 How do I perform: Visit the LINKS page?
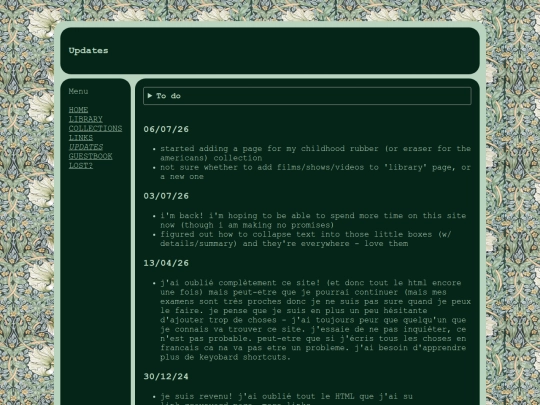click(x=81, y=138)
